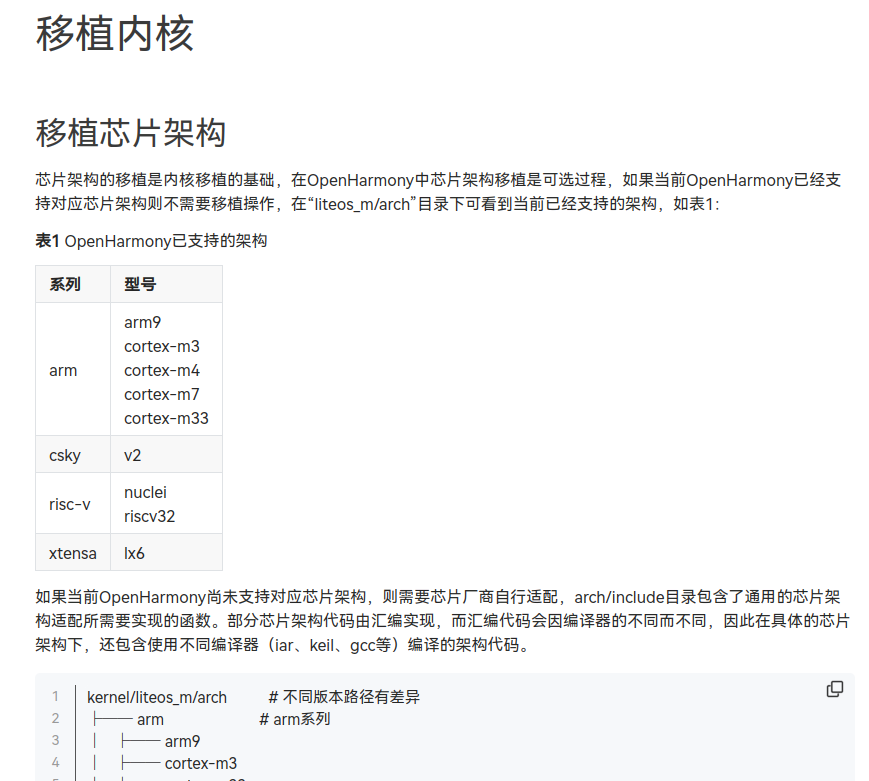Click cortex-m4 in the model table
Viewport: 869px width, 781px height.
[x=162, y=370]
